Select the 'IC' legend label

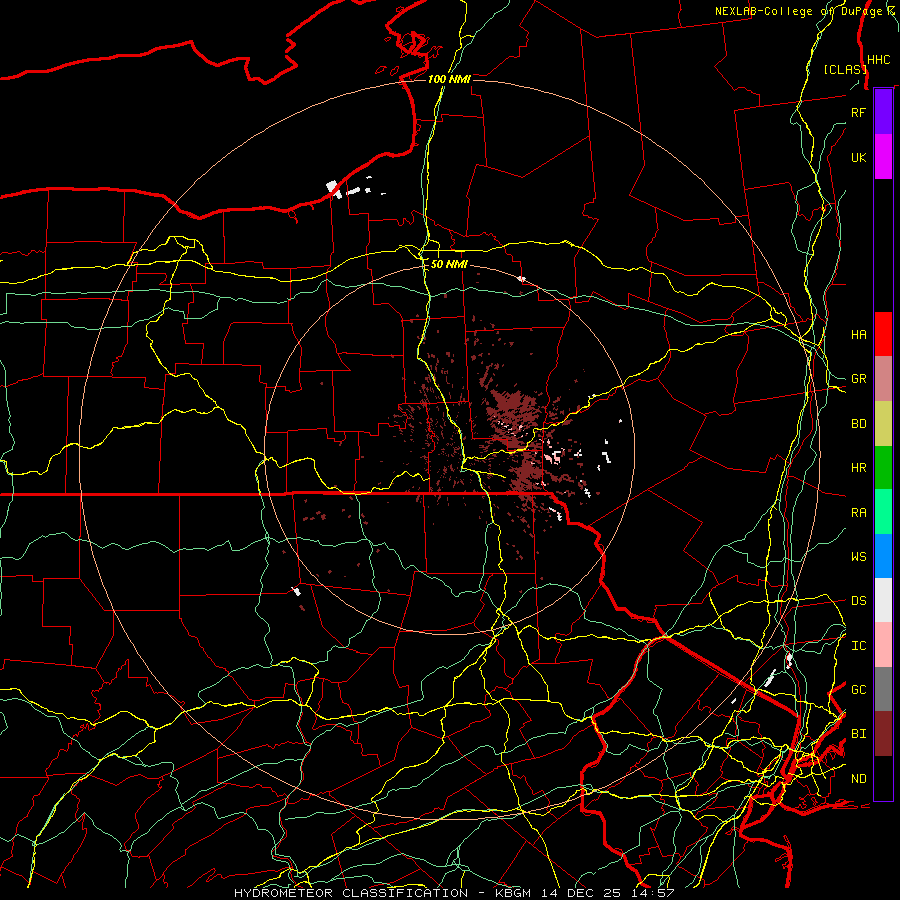tap(858, 646)
